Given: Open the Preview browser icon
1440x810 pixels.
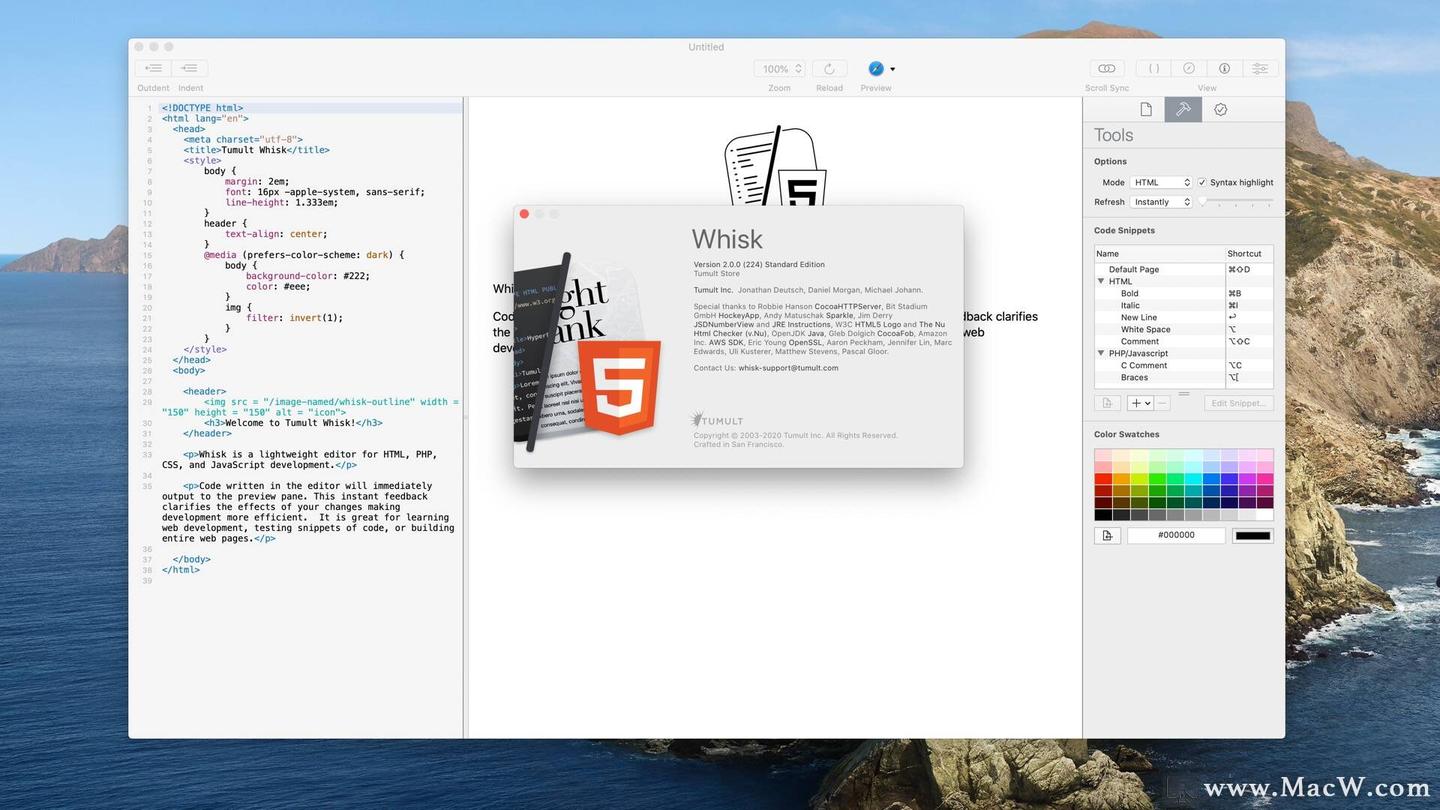Looking at the screenshot, I should (875, 68).
